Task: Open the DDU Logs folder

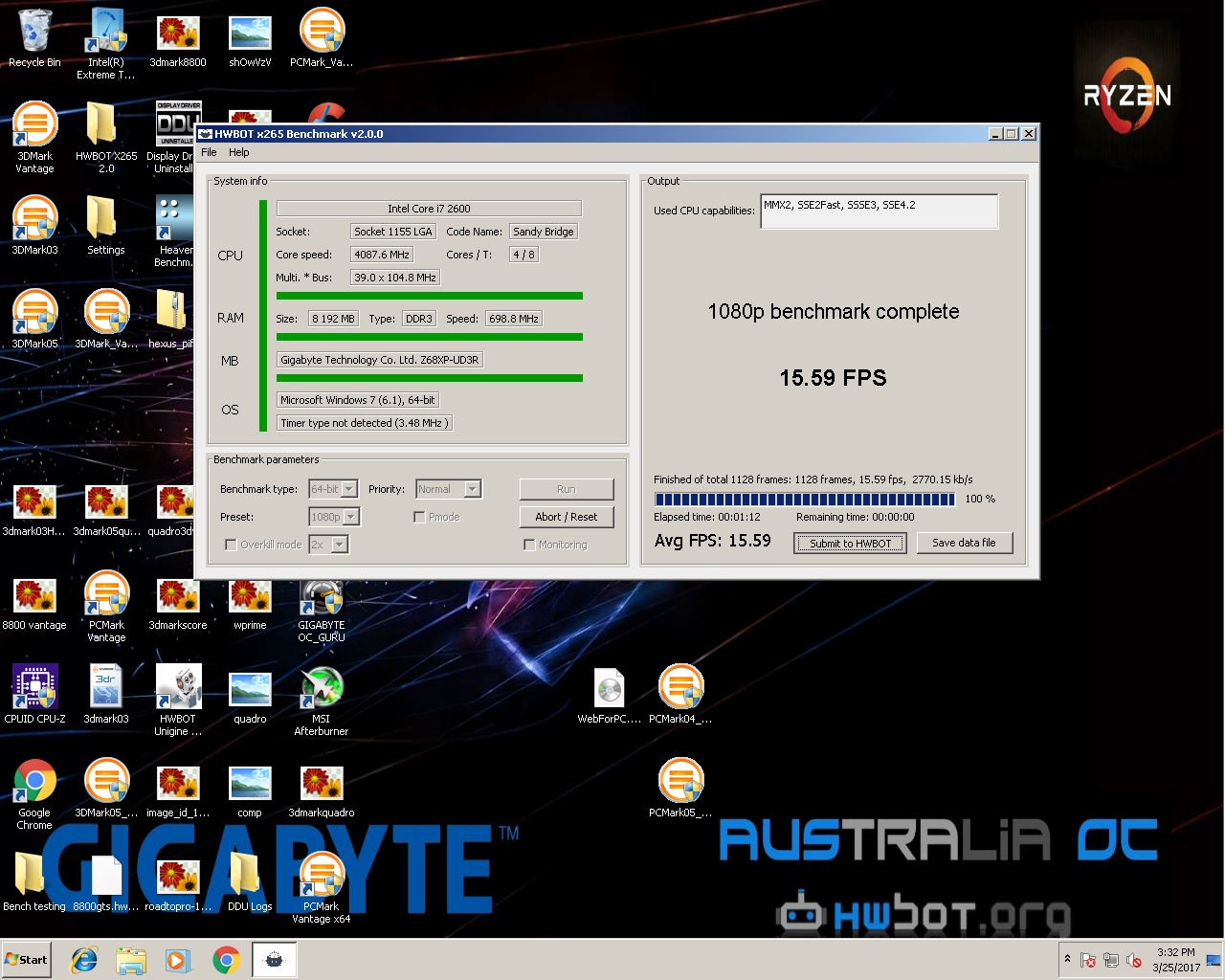Action: point(250,882)
